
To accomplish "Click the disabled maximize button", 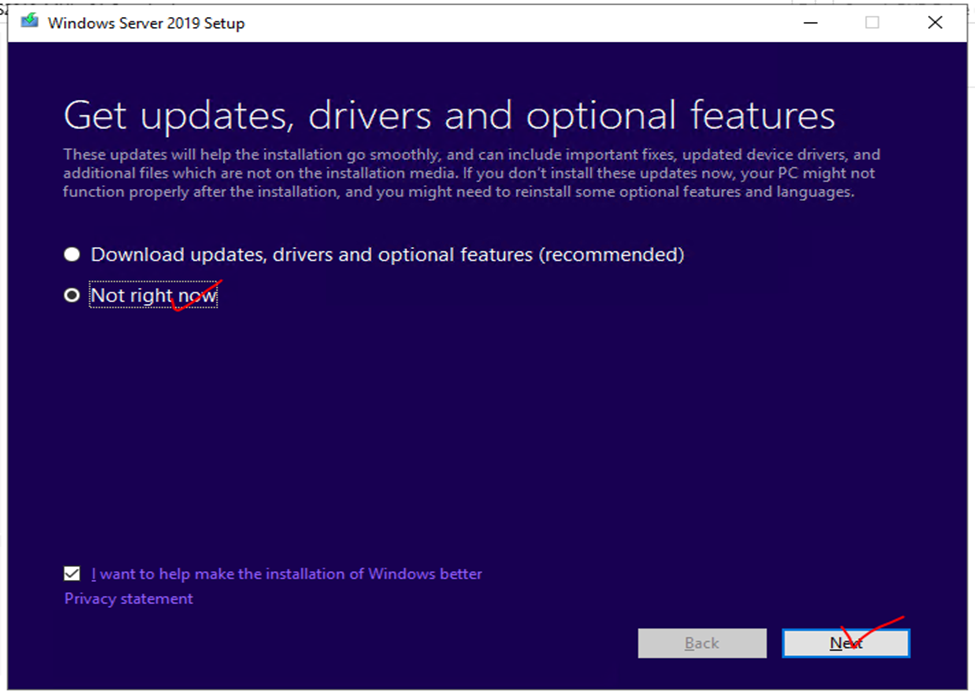I will pos(872,23).
